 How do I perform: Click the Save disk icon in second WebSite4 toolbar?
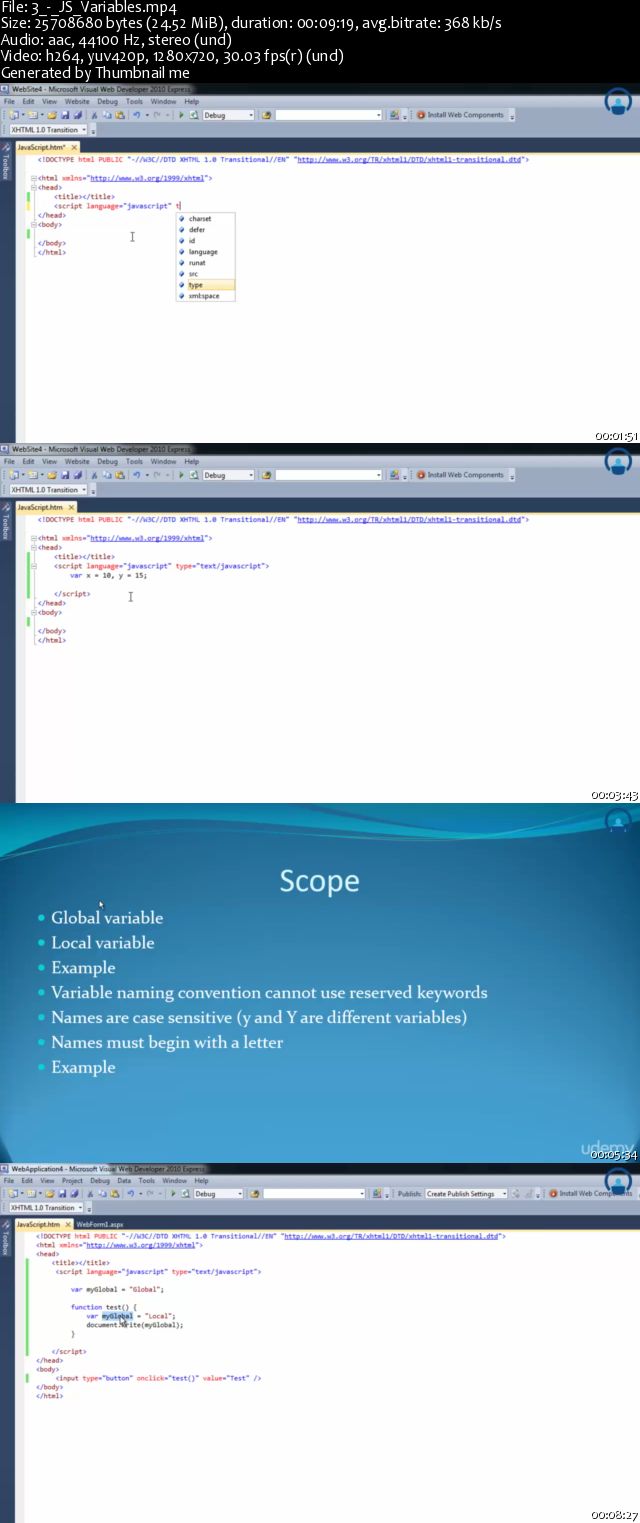point(64,475)
